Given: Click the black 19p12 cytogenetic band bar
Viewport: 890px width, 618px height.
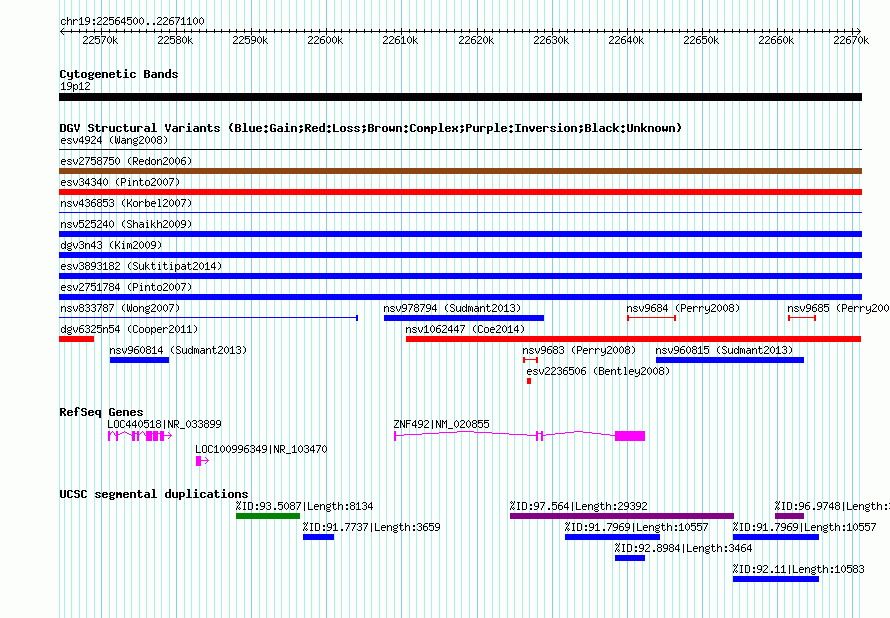Looking at the screenshot, I should tap(460, 97).
